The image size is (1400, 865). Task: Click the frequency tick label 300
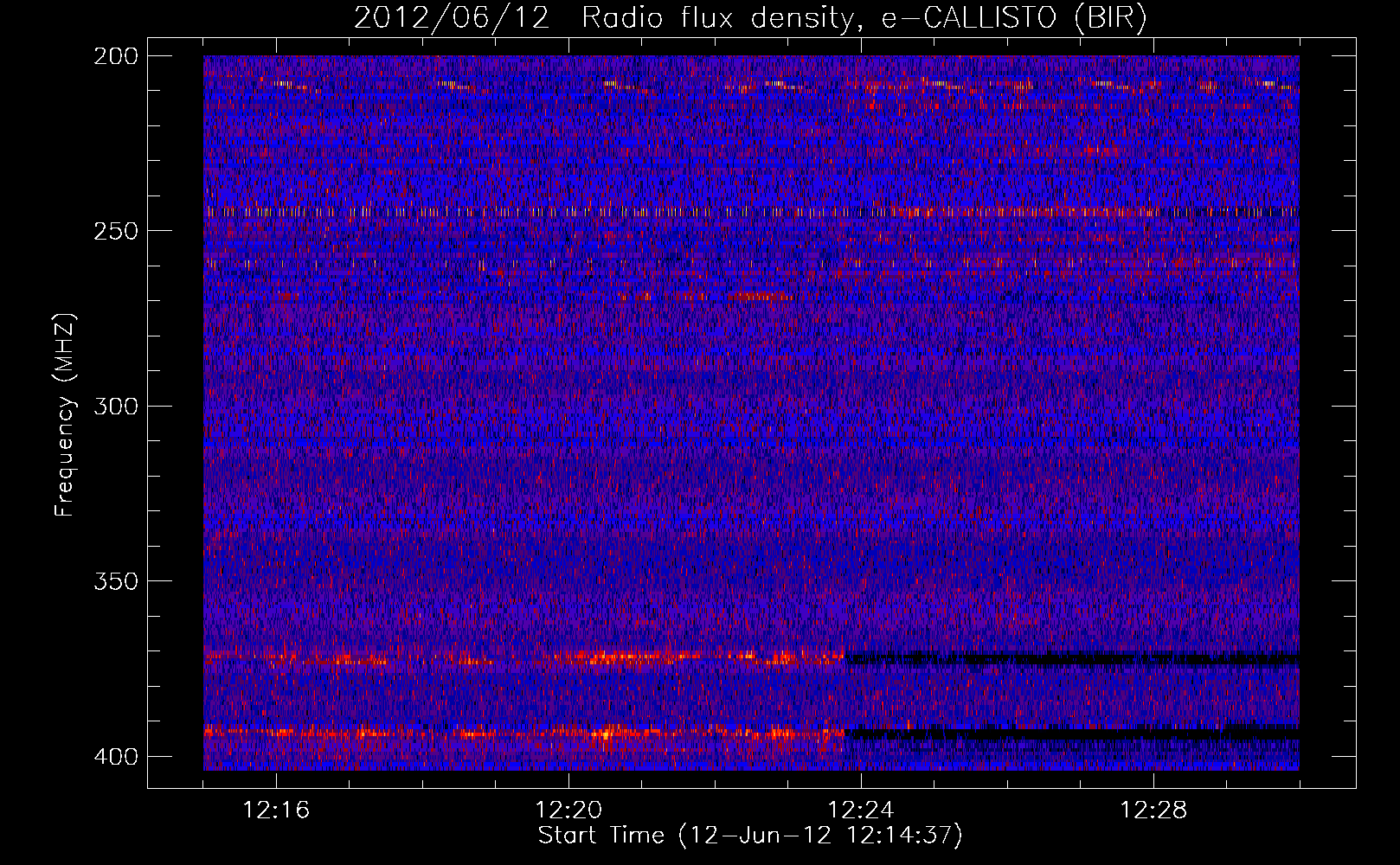pyautogui.click(x=116, y=406)
